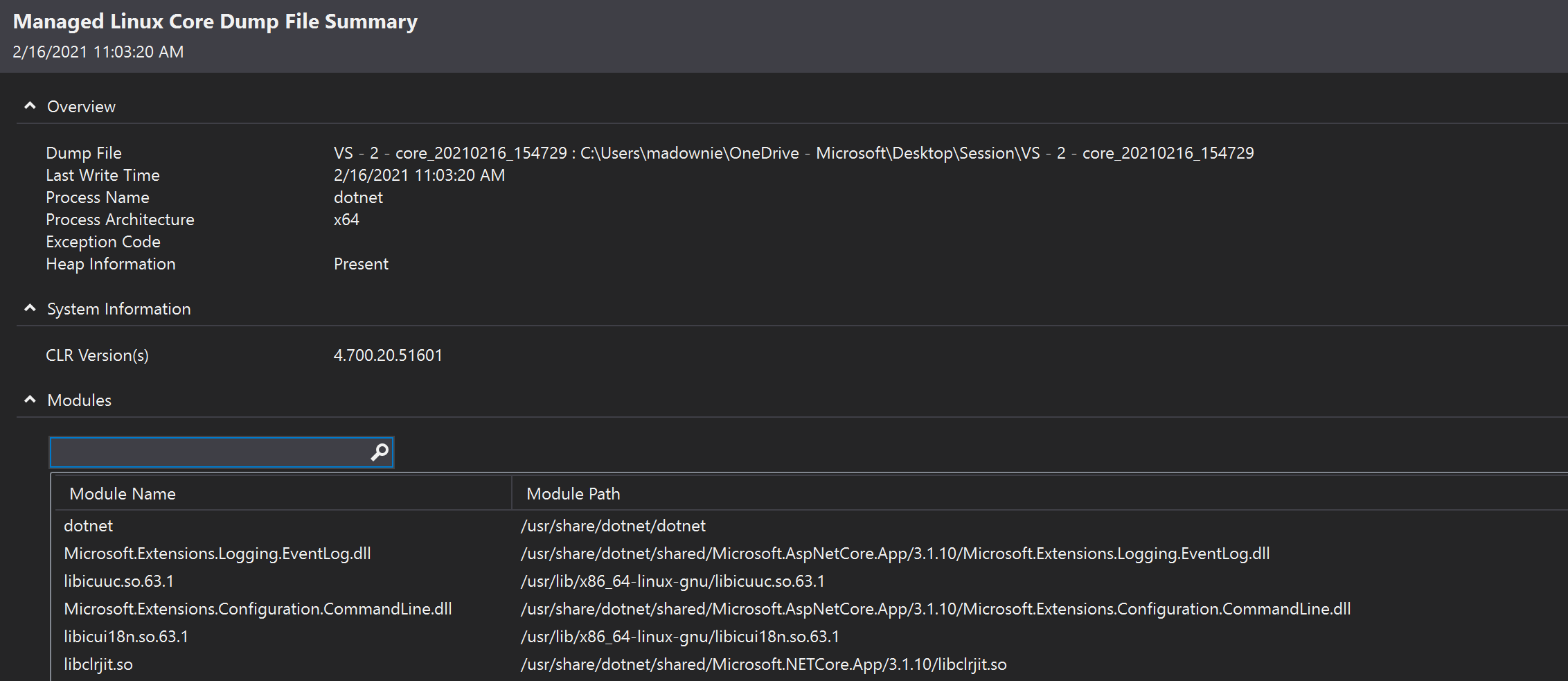The height and width of the screenshot is (681, 1568).
Task: Collapse the Modules section chevron
Action: (30, 400)
